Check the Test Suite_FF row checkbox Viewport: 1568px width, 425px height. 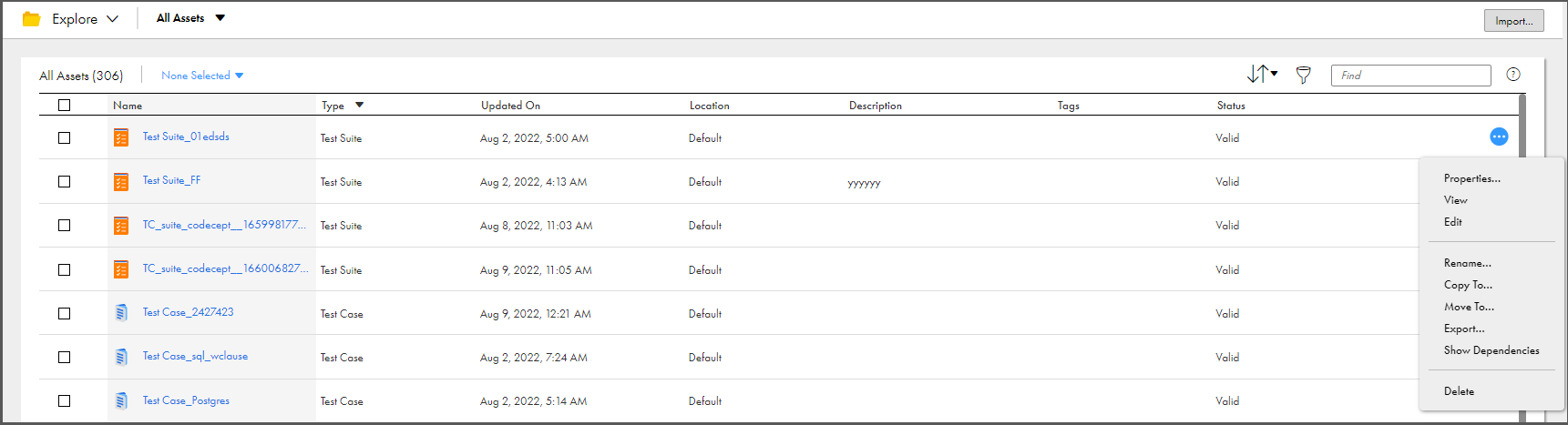coord(64,181)
